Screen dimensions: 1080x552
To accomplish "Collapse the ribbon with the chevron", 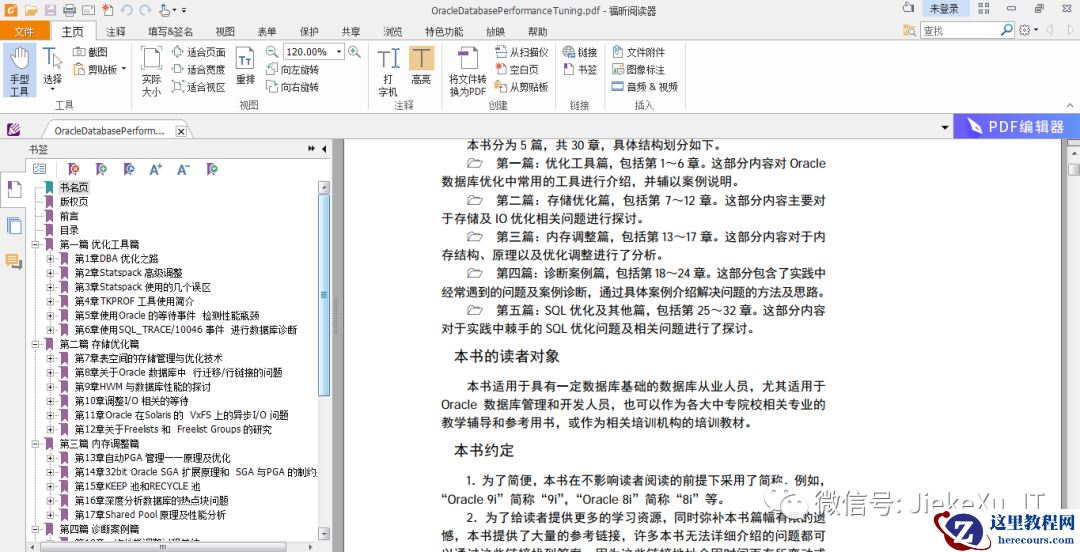I will [1070, 105].
